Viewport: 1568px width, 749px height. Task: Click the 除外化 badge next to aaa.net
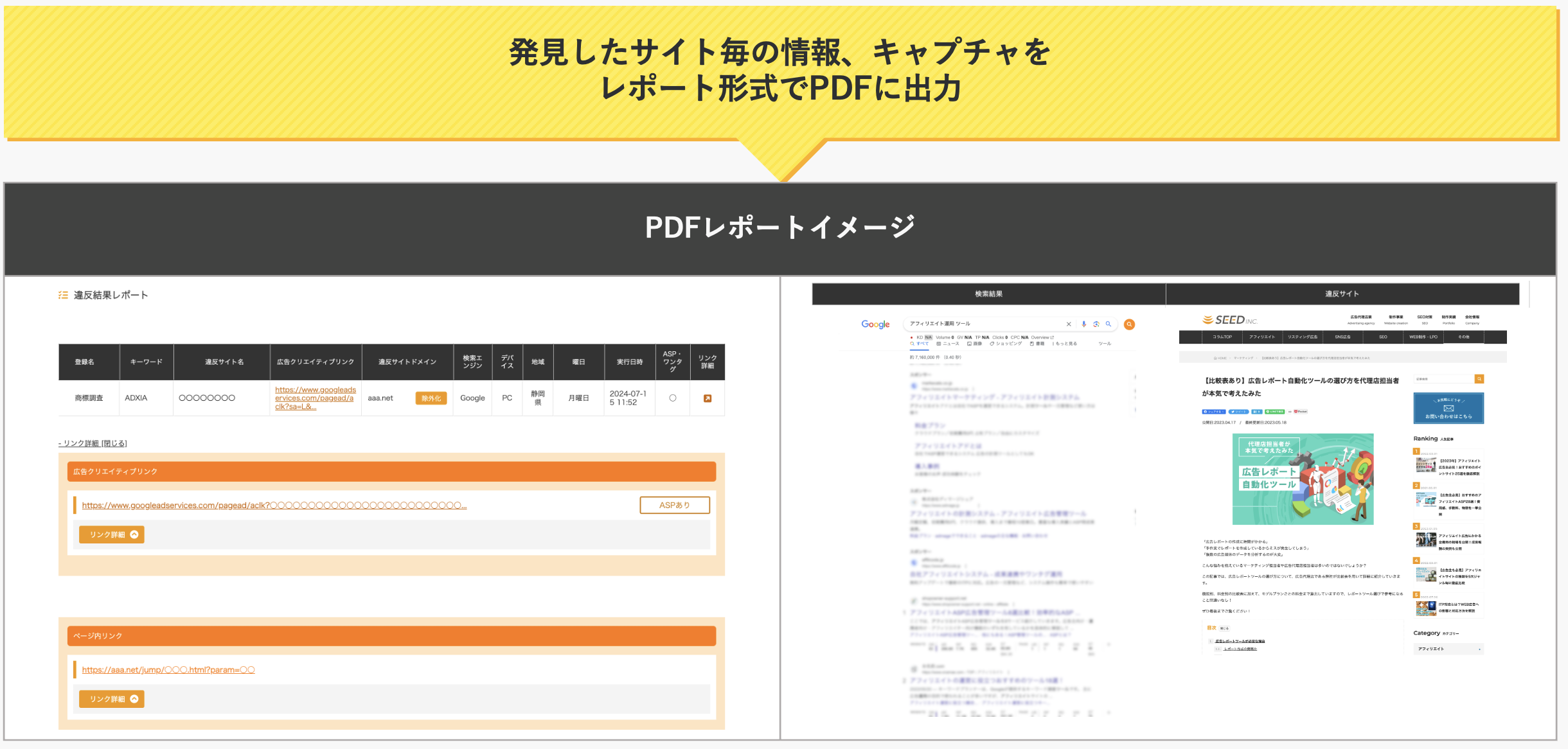pyautogui.click(x=431, y=398)
